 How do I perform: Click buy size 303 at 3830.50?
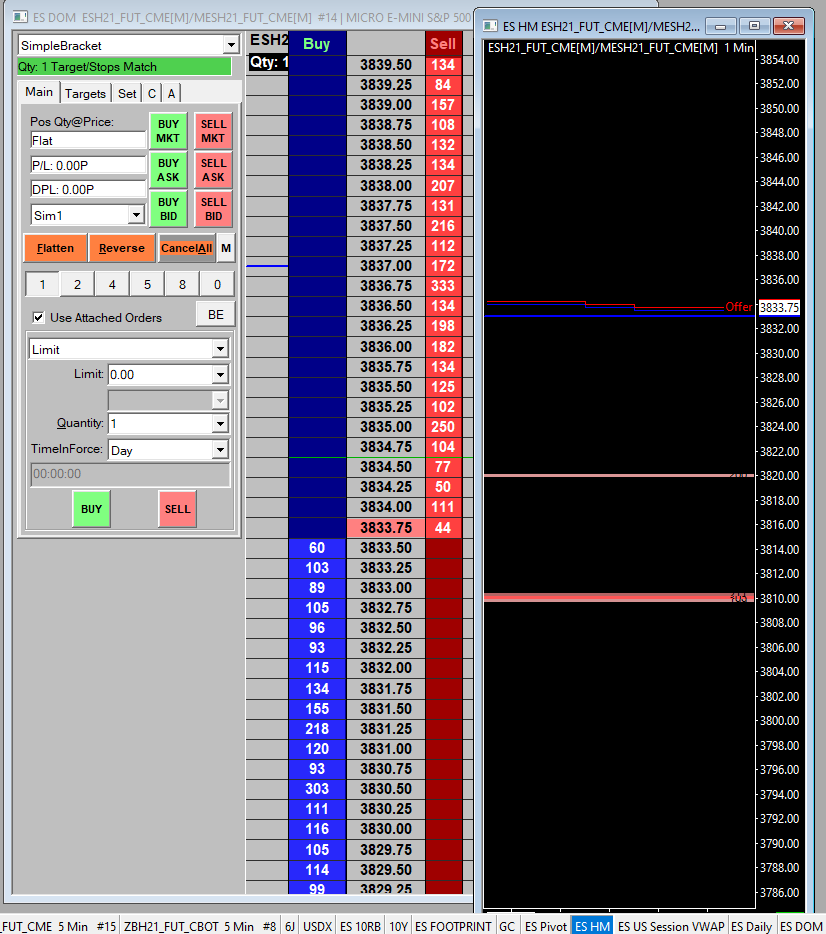coord(317,789)
